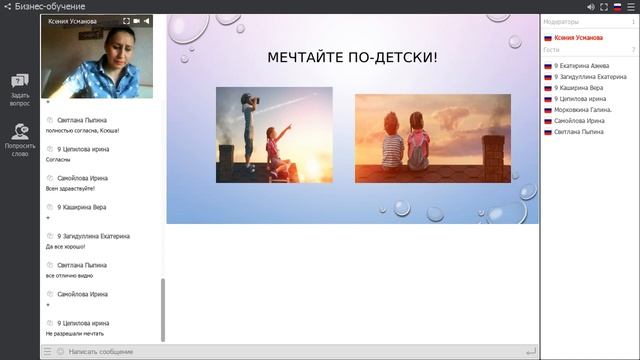Click the share icon beside Бизнес-обучение title
Viewport: 640px width, 360px height.
(x=7, y=7)
